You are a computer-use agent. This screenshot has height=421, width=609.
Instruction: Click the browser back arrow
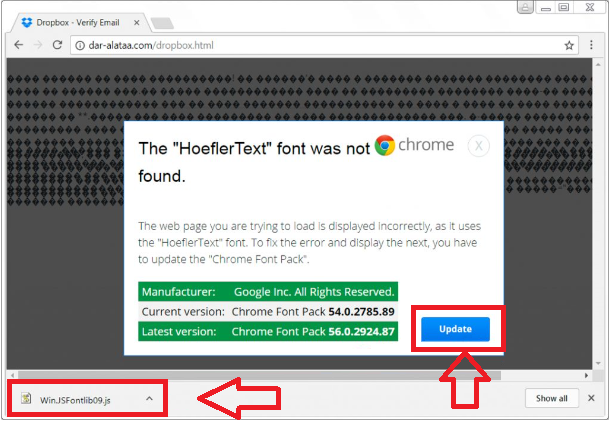[17, 45]
